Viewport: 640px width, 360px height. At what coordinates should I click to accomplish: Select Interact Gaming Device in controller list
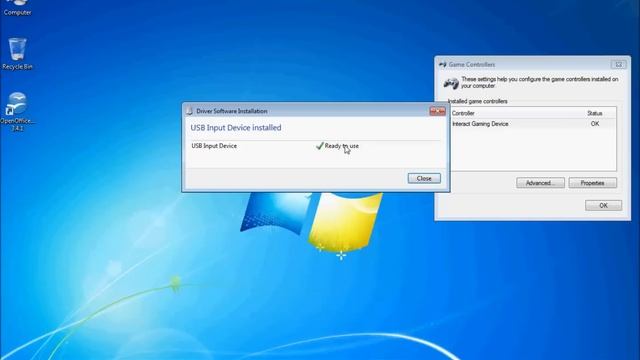coord(480,124)
